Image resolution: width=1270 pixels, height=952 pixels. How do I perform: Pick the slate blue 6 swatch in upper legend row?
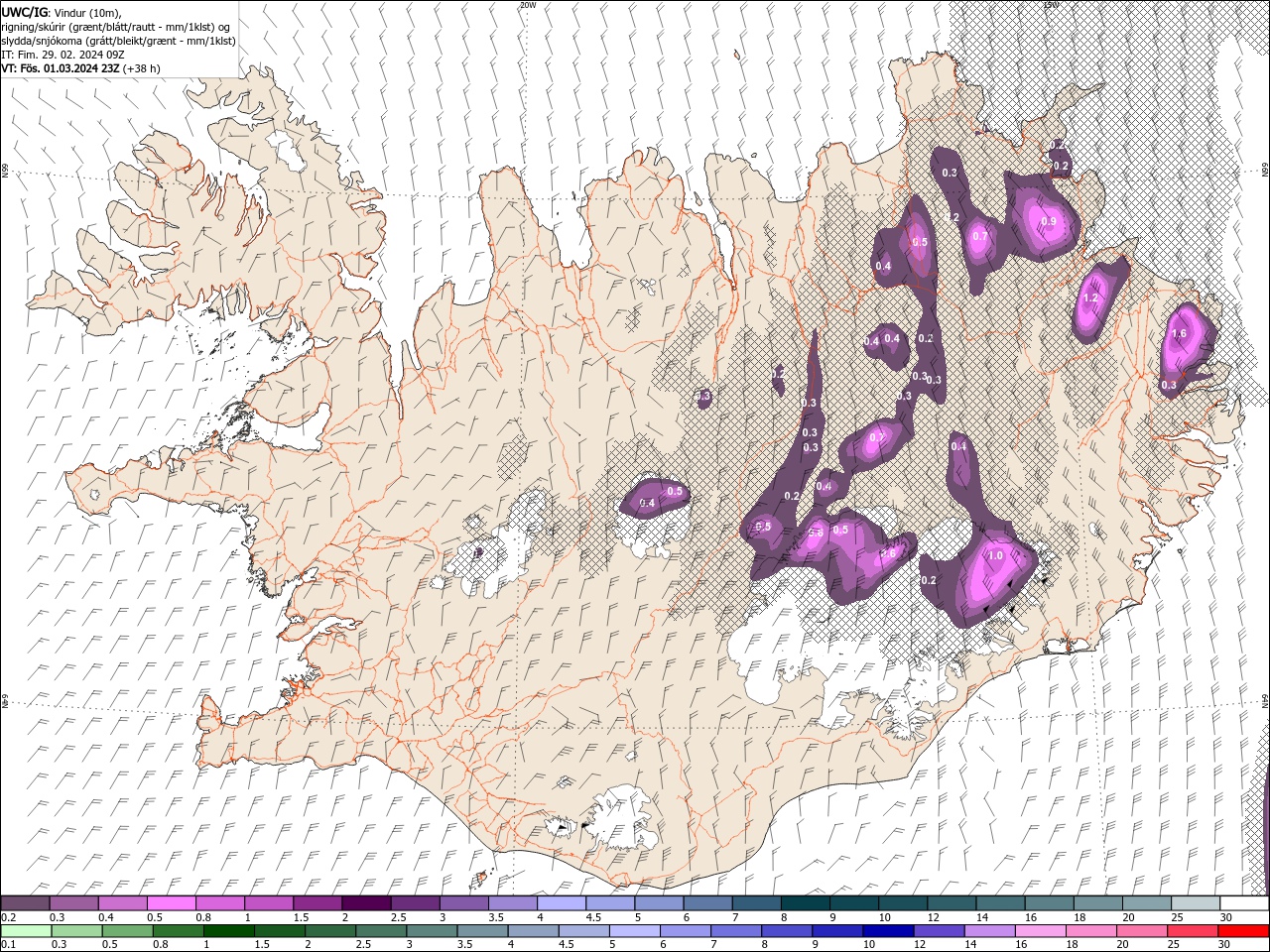coord(707,903)
